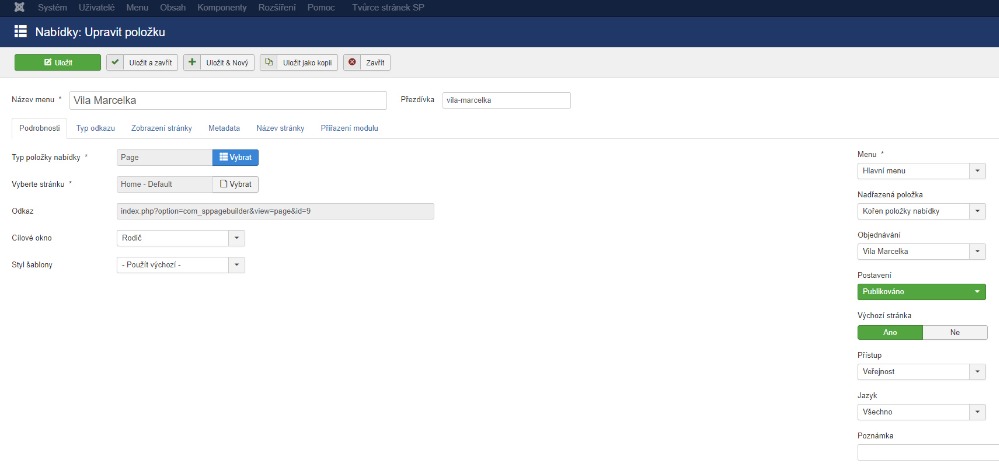Click blue Vybrat menu type button
Screen dimensions: 999x469
click(x=235, y=157)
